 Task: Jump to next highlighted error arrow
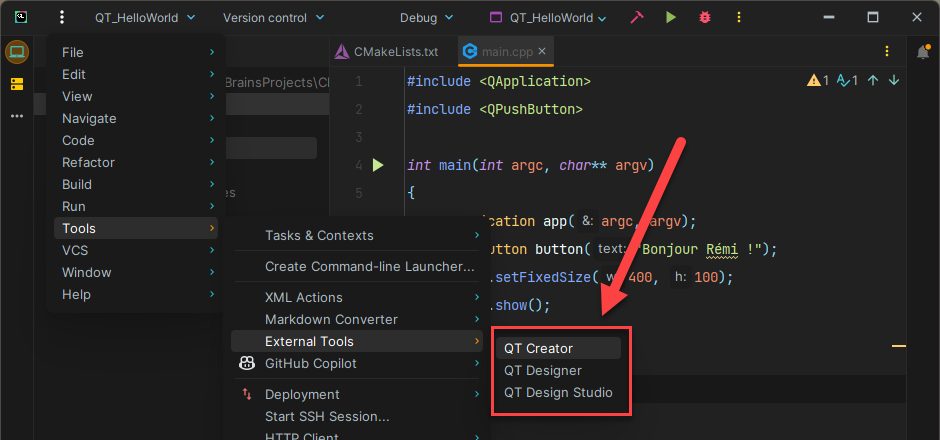pyautogui.click(x=893, y=81)
